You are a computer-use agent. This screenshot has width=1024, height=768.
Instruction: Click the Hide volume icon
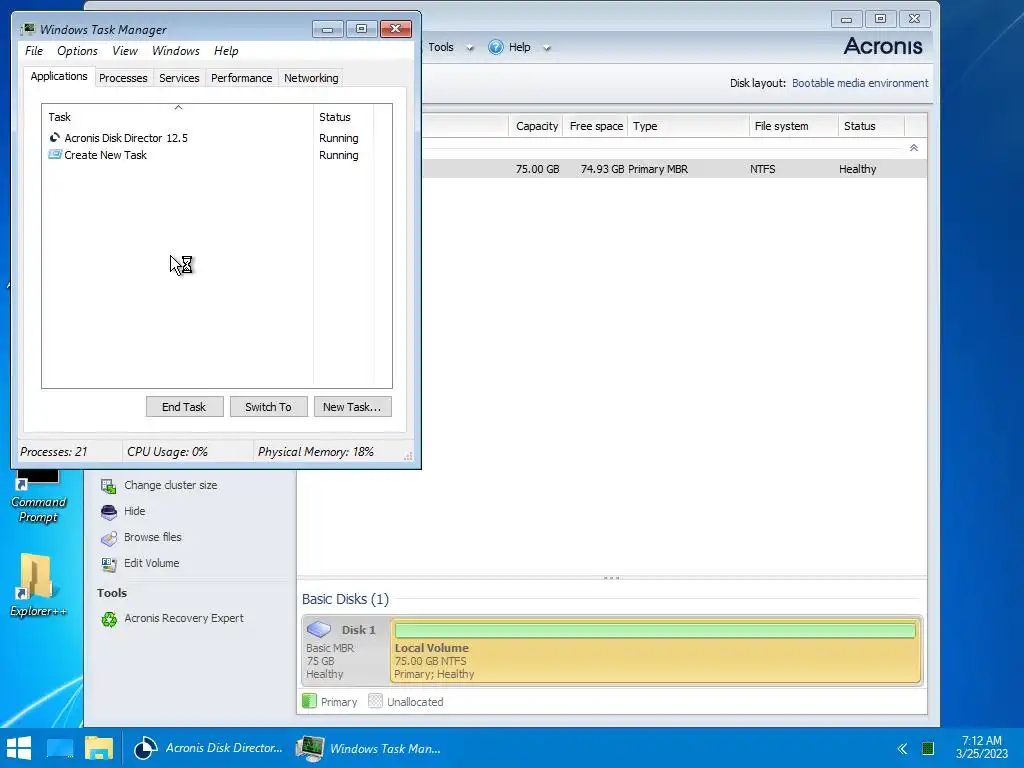(108, 512)
